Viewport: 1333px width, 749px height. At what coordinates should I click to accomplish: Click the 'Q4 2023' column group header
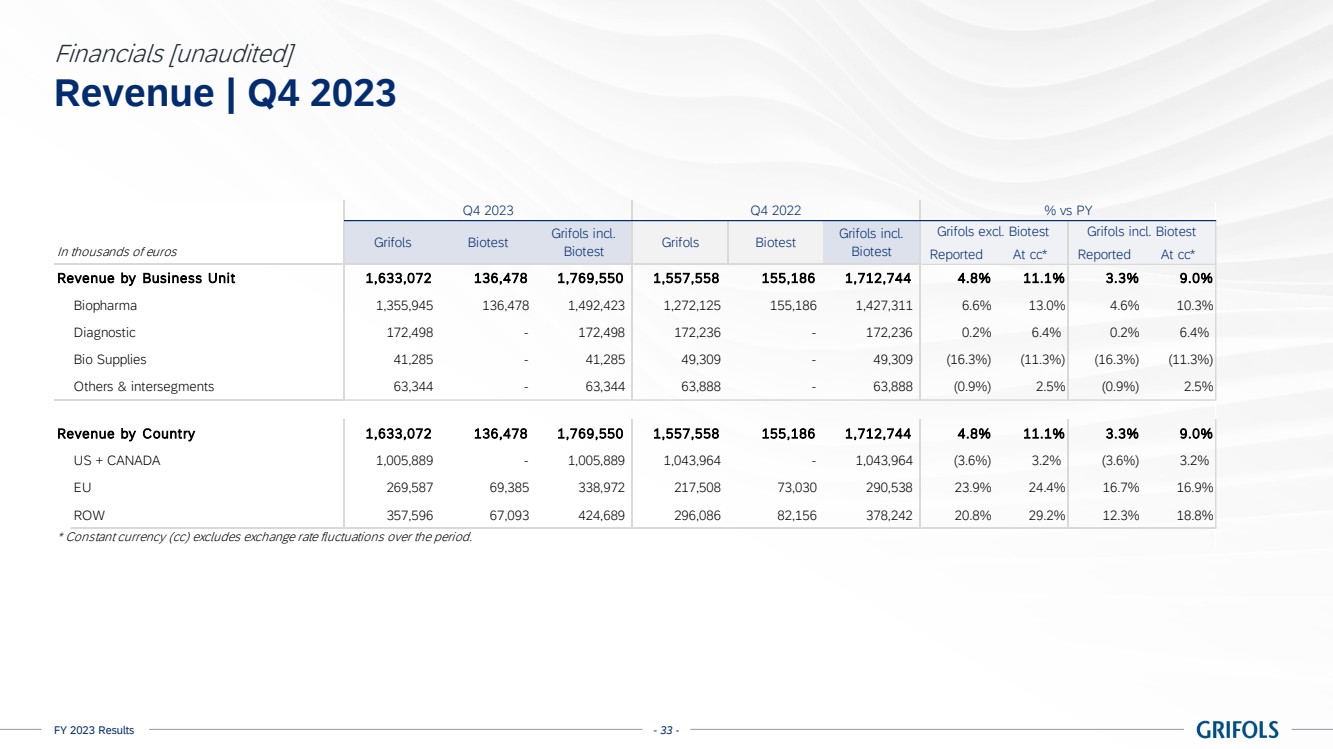(x=488, y=210)
